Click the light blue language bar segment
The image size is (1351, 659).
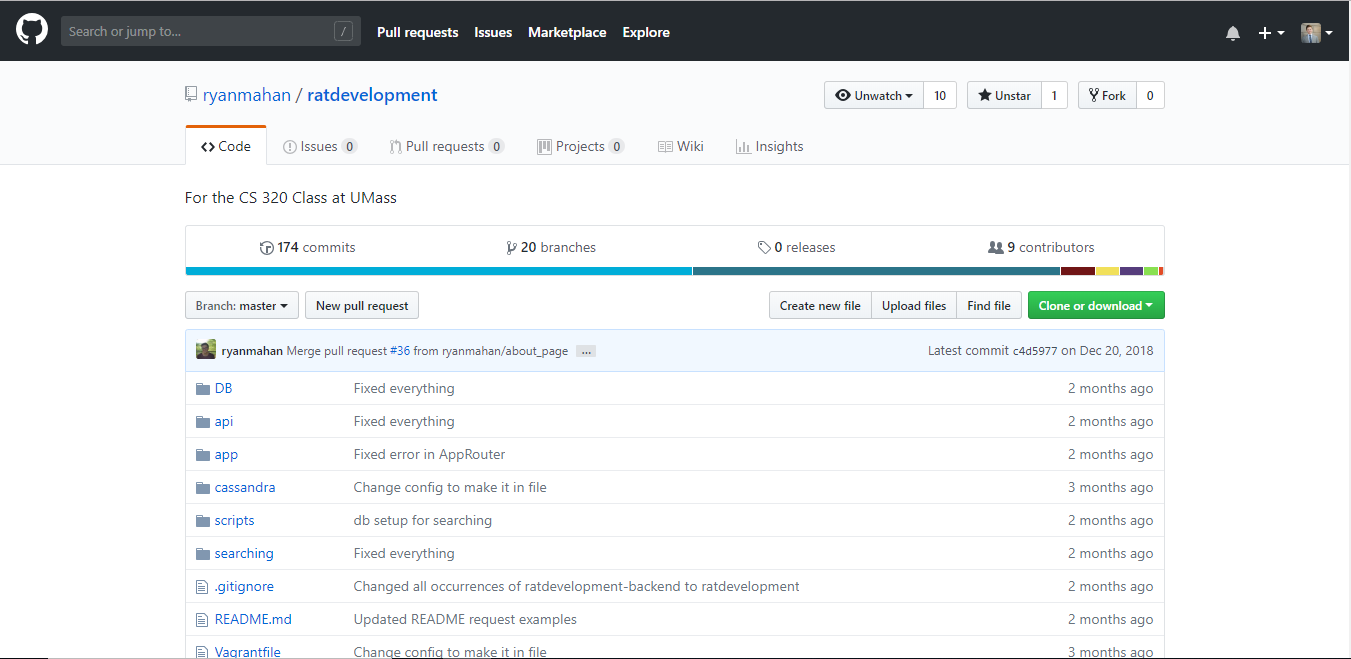pyautogui.click(x=439, y=271)
